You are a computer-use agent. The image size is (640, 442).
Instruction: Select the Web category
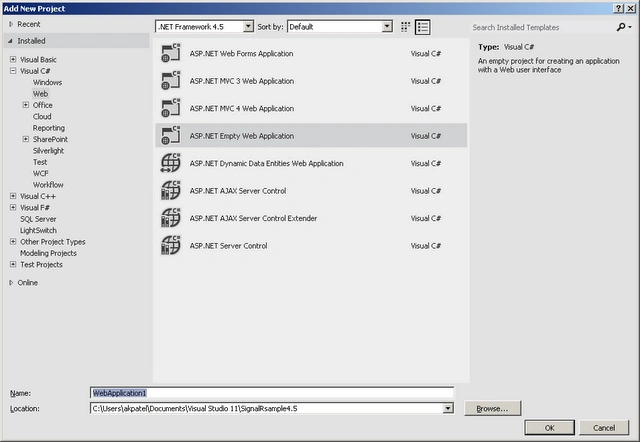[x=40, y=93]
